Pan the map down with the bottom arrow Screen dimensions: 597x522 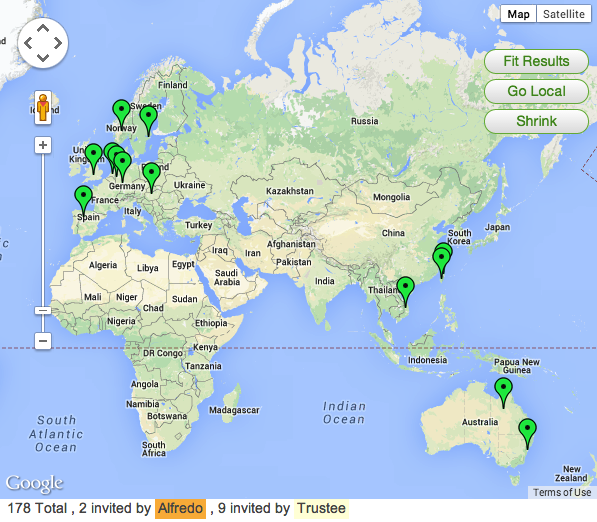(x=43, y=58)
